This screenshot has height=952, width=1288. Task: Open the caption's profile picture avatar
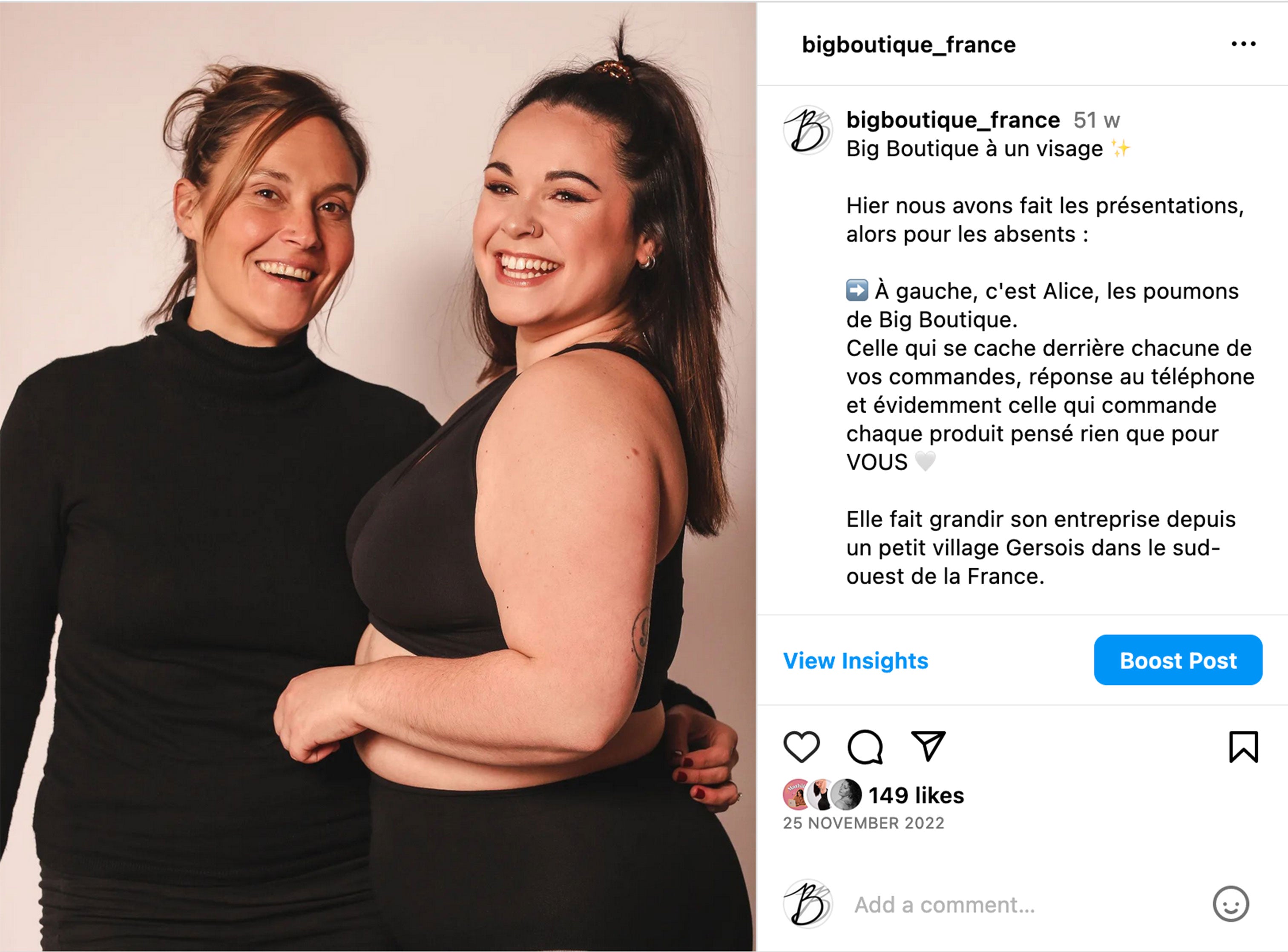(808, 129)
